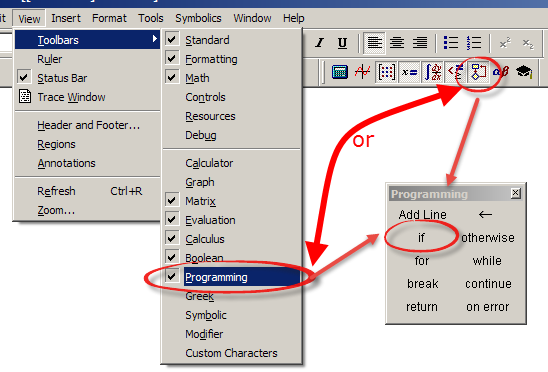Enable the Debug toolbar
This screenshot has height=372, width=548.
(x=231, y=135)
